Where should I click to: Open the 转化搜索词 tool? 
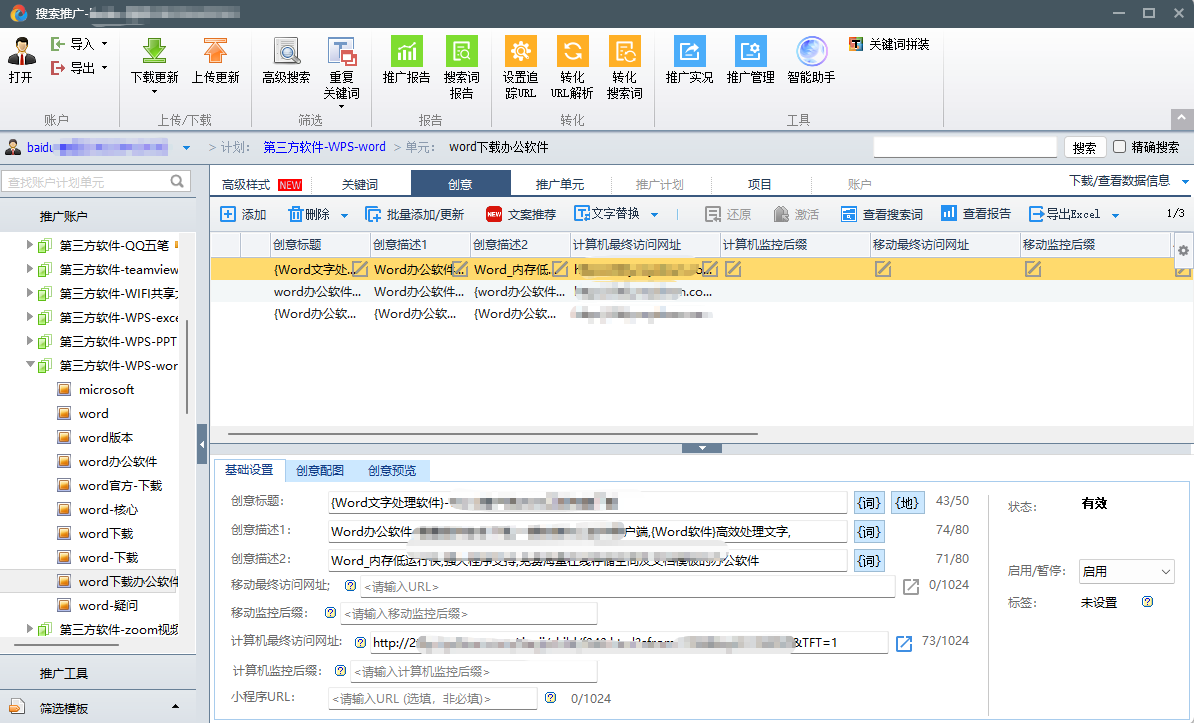(x=625, y=62)
